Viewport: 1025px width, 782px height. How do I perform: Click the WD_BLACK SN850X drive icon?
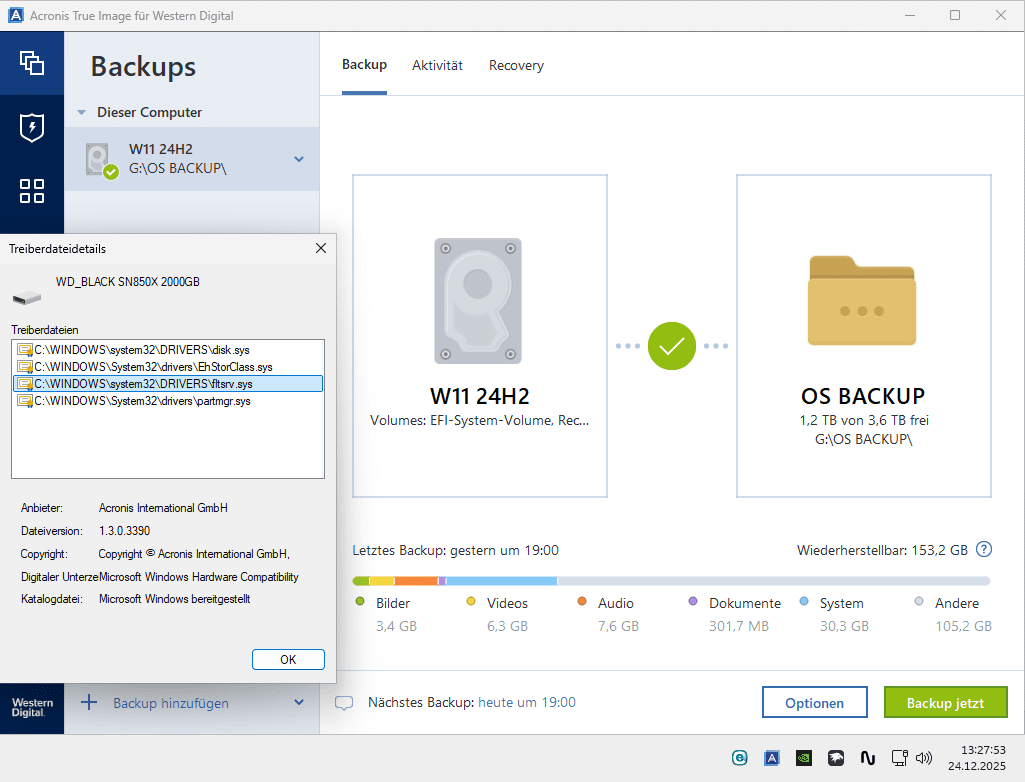pyautogui.click(x=27, y=298)
